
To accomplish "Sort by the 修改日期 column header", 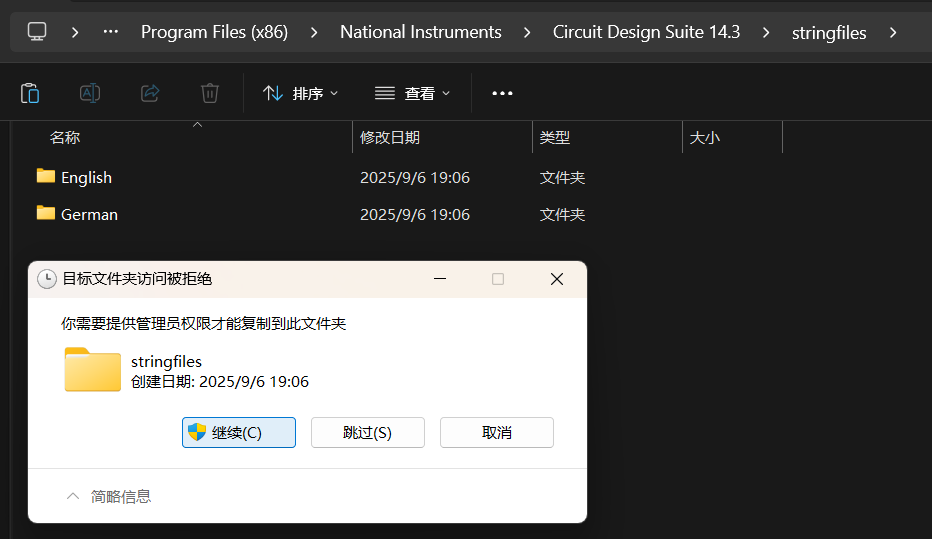I will pyautogui.click(x=390, y=137).
